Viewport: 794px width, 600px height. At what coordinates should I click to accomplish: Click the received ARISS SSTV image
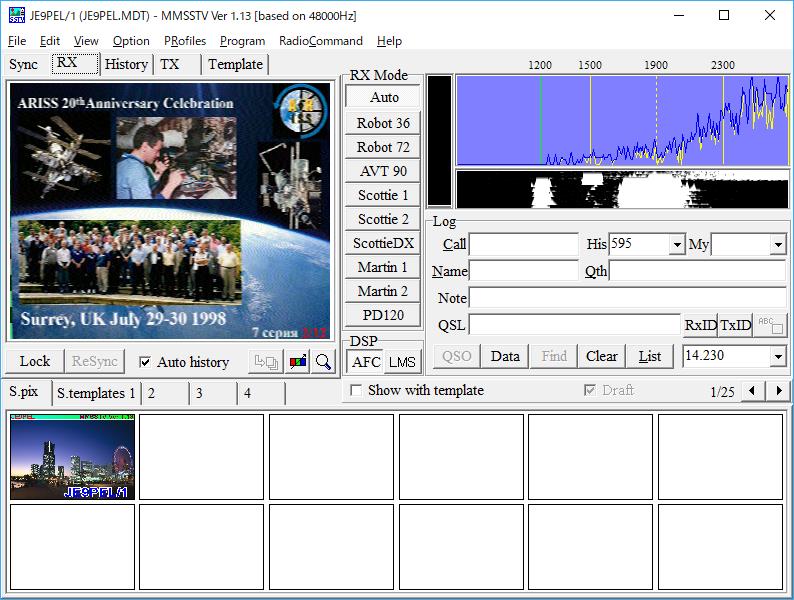[170, 211]
